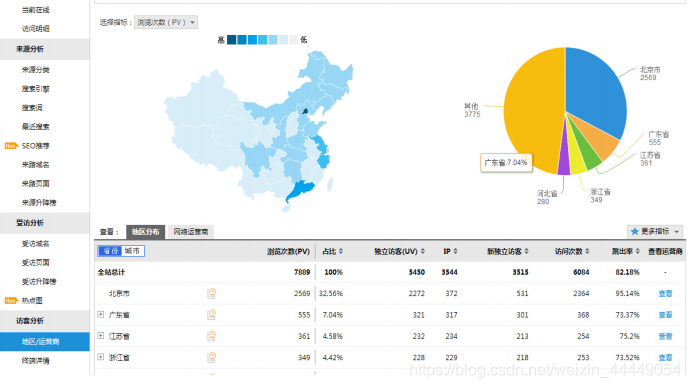Screen dimensions: 690x388
Task: Click the blue star in 更多指标
Action: coord(635,231)
